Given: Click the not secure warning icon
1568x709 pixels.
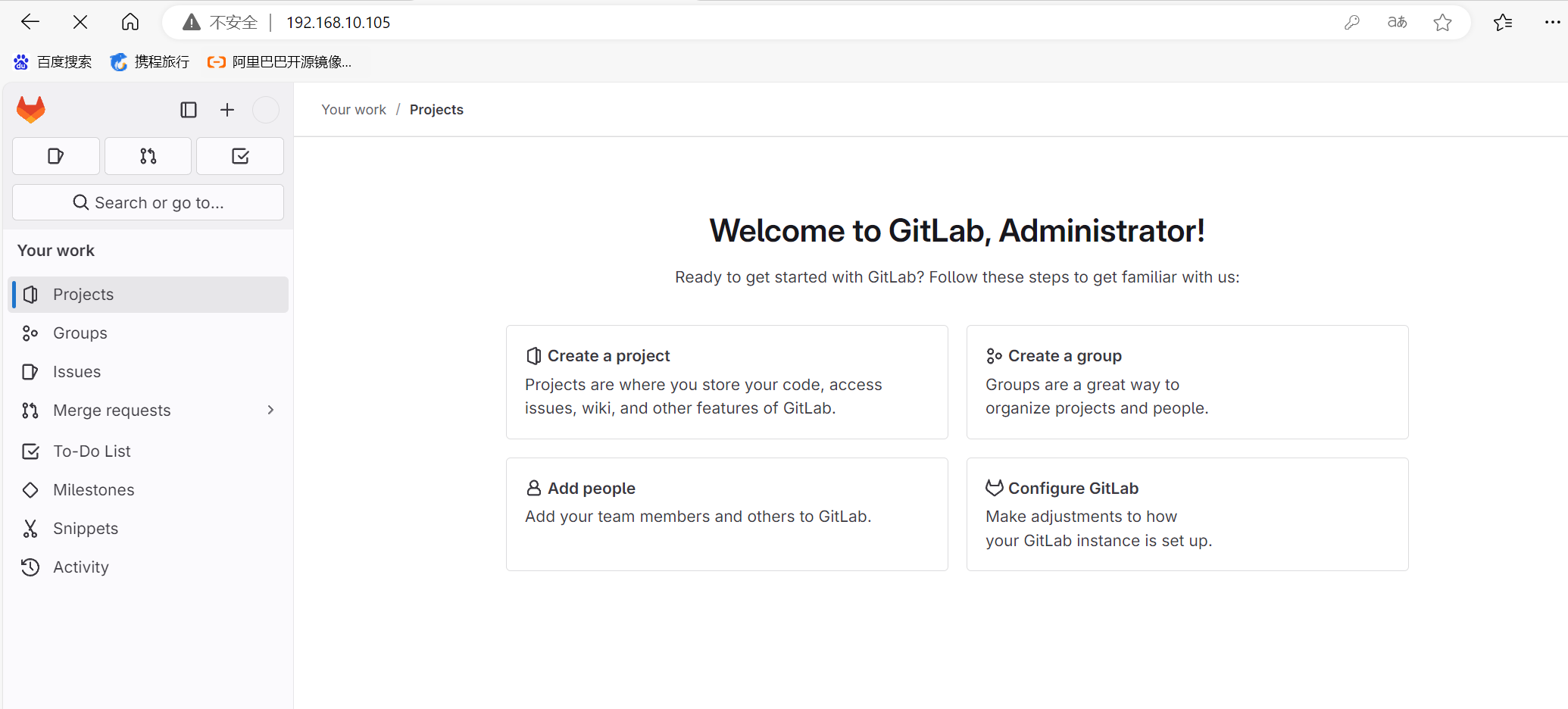Looking at the screenshot, I should tap(192, 23).
